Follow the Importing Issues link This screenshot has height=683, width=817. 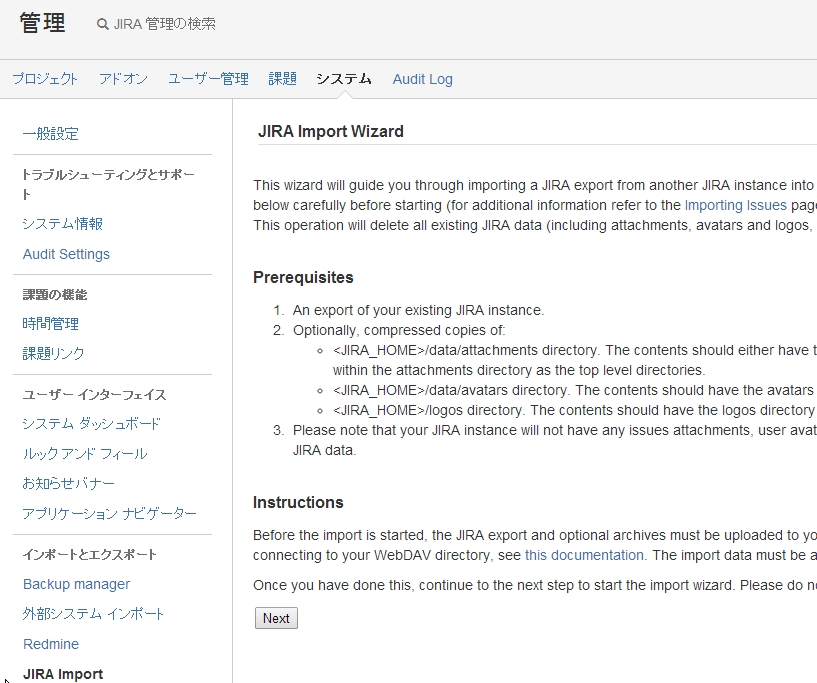point(735,205)
